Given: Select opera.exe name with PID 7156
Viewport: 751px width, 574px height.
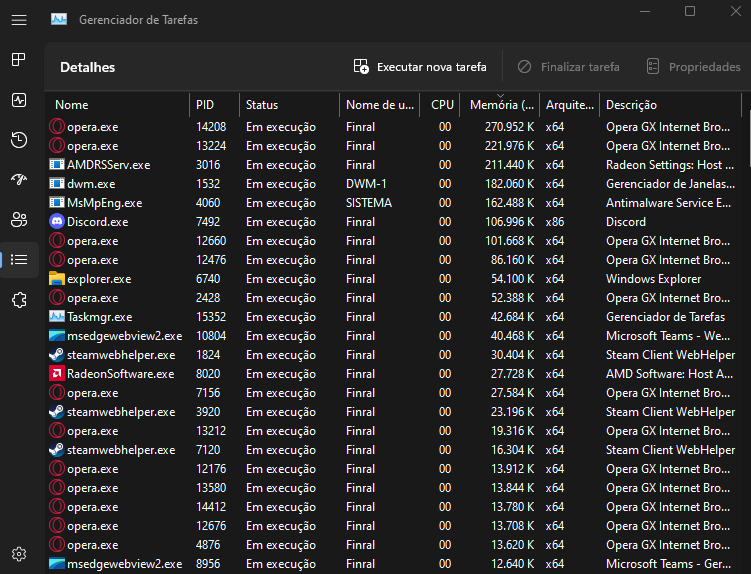Looking at the screenshot, I should click(x=92, y=392).
